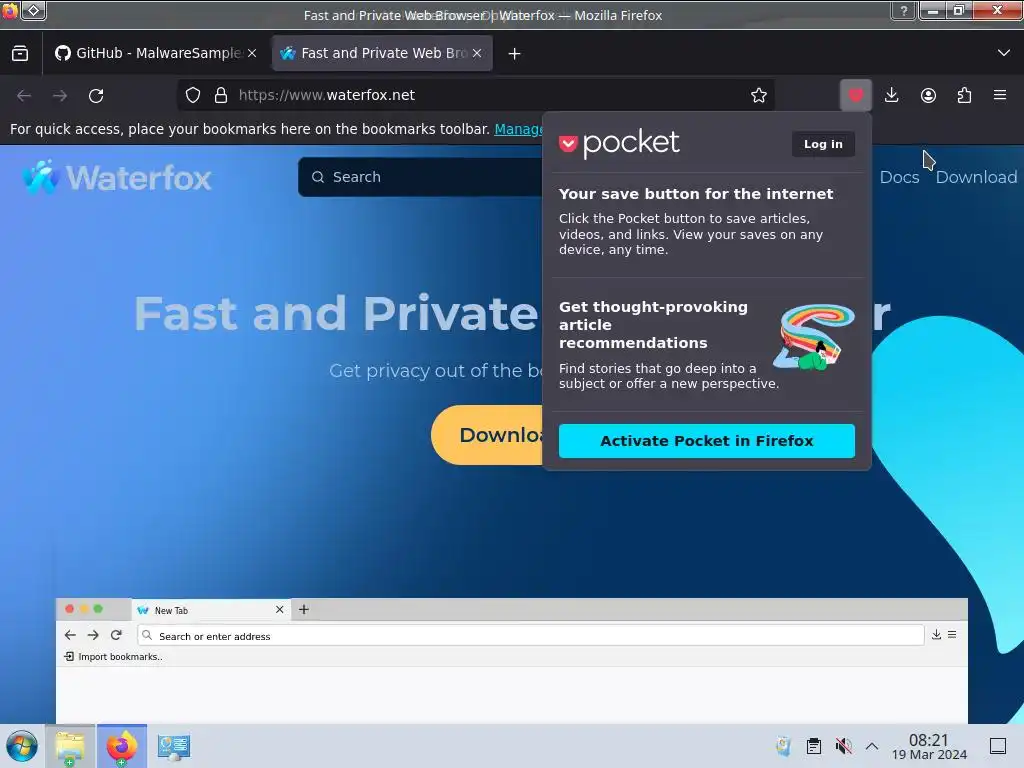
Task: Expand hidden system tray icons
Action: pyautogui.click(x=872, y=746)
